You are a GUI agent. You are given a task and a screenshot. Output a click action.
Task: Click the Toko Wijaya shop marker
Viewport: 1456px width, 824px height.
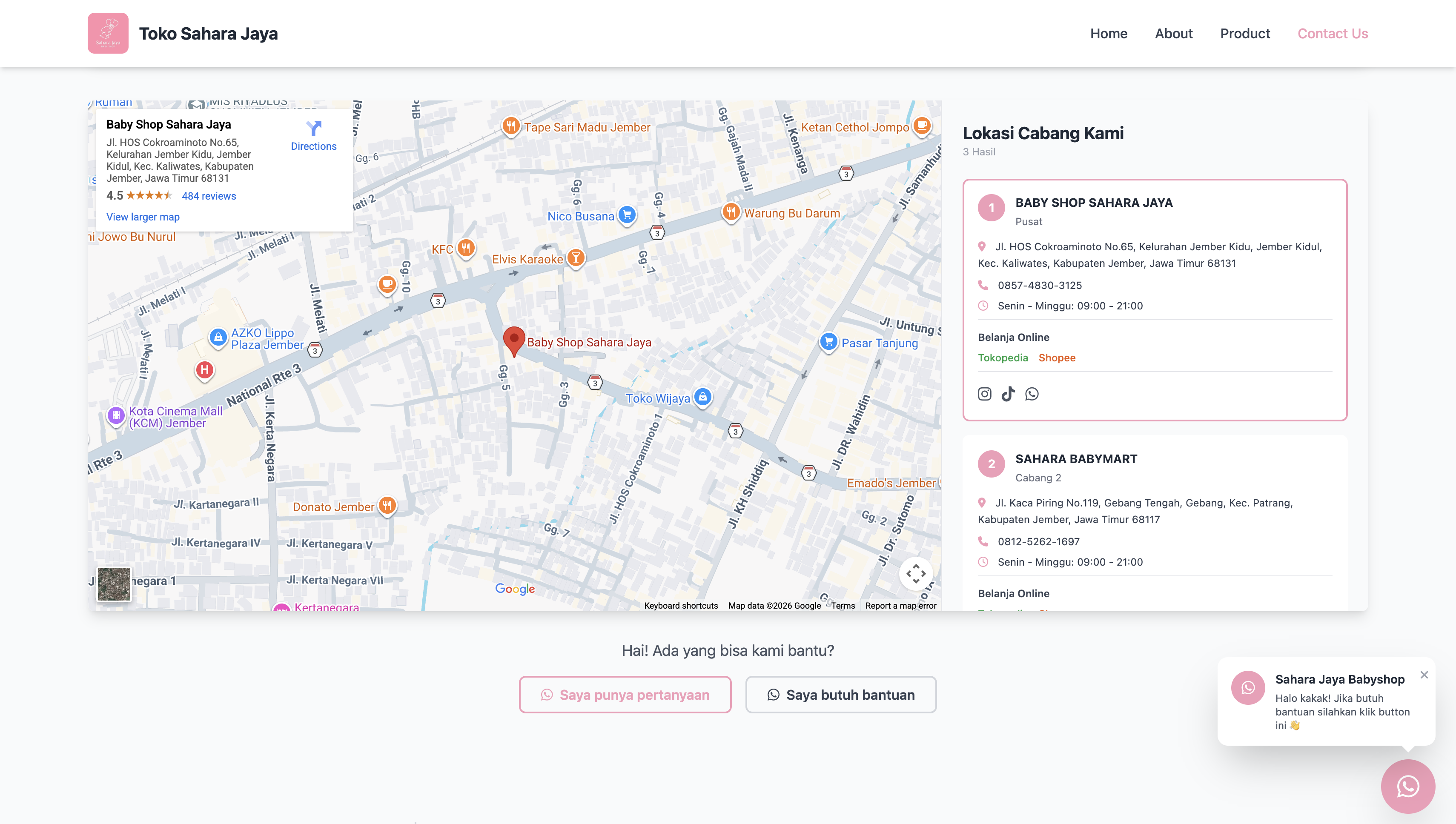(x=702, y=397)
